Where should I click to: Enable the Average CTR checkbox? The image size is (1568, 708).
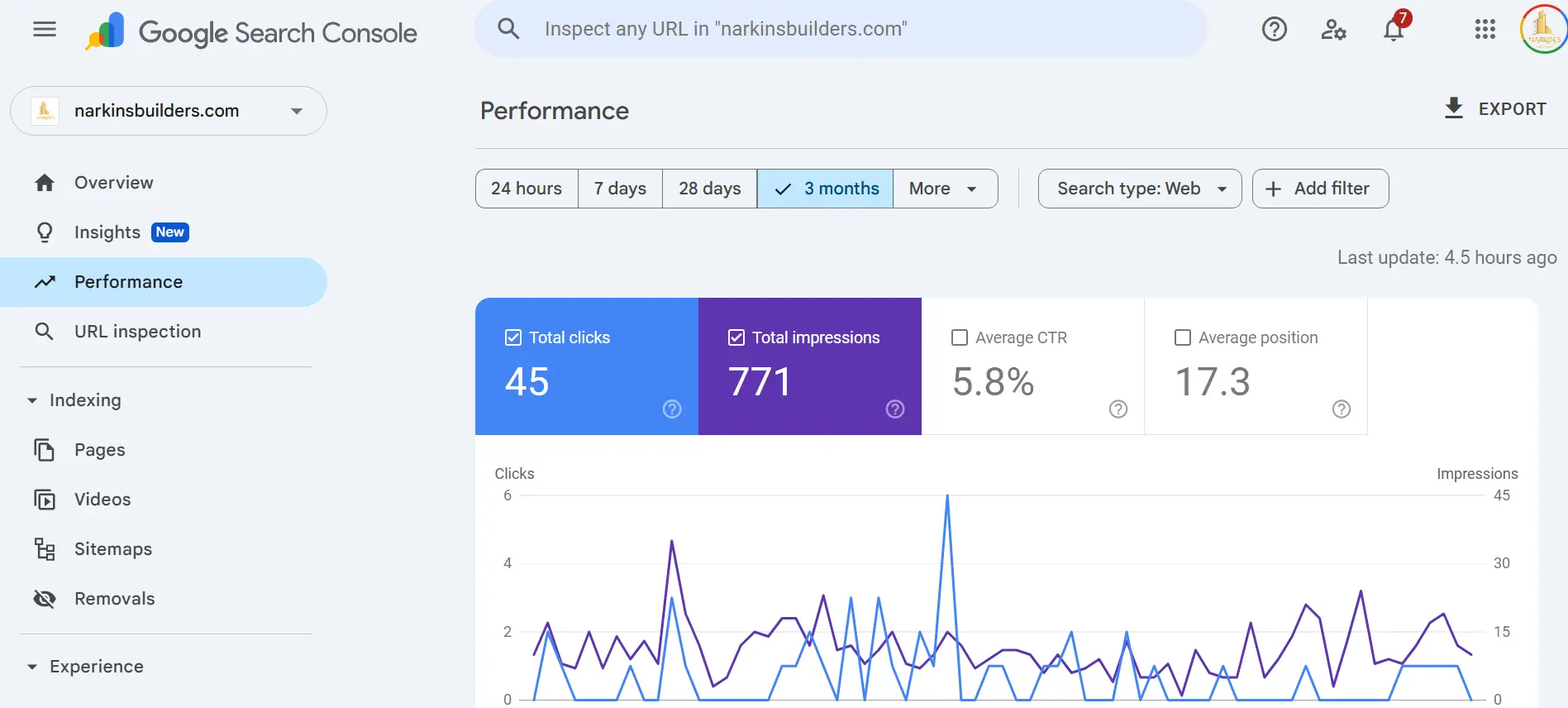(x=960, y=337)
